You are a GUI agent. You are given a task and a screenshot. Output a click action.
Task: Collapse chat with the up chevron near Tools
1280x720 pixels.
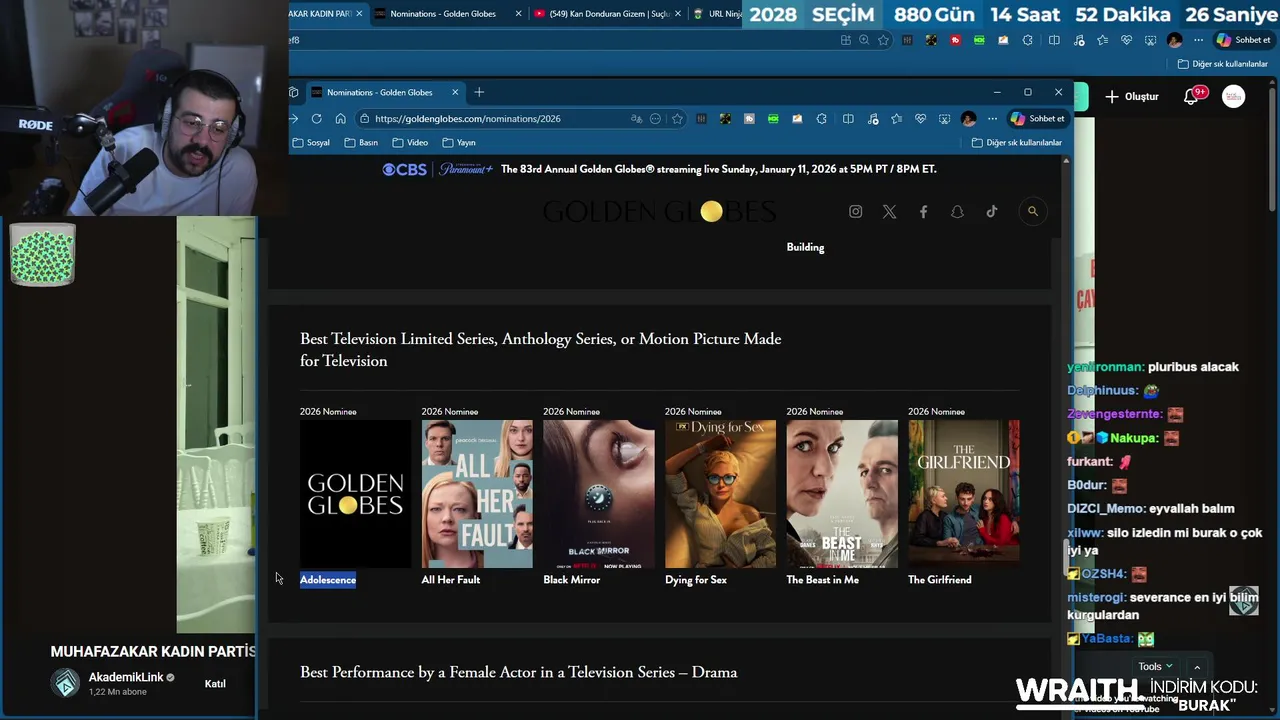(1197, 667)
